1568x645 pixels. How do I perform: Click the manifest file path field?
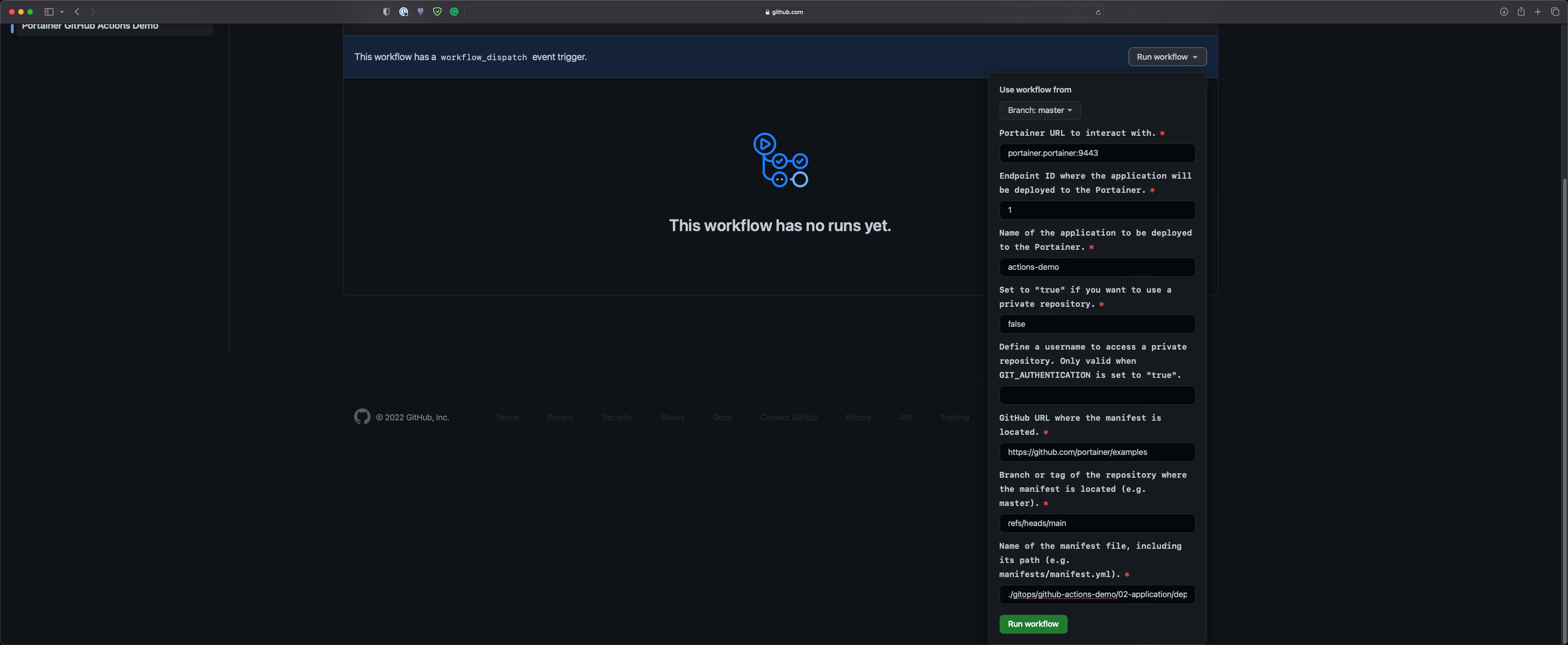click(1097, 594)
